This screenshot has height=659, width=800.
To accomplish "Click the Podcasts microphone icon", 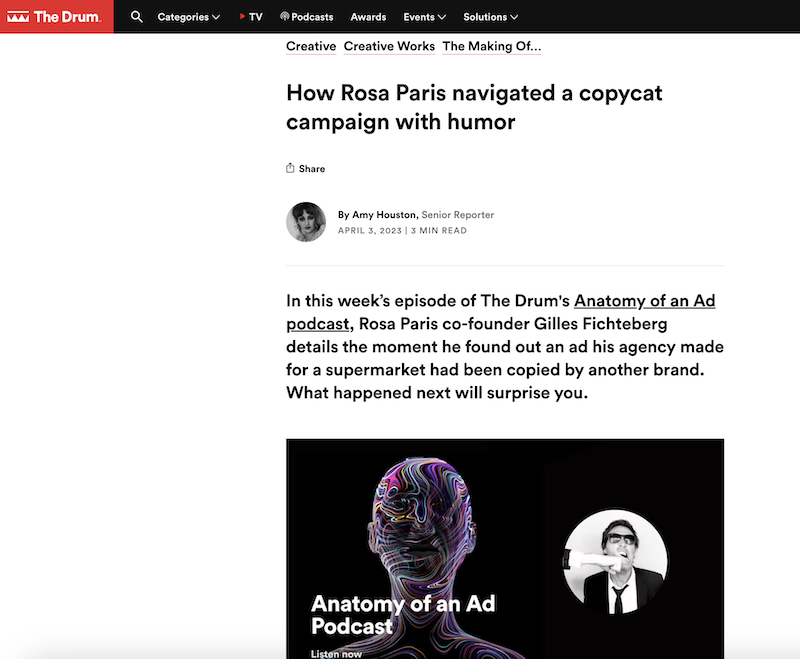I will pyautogui.click(x=285, y=16).
